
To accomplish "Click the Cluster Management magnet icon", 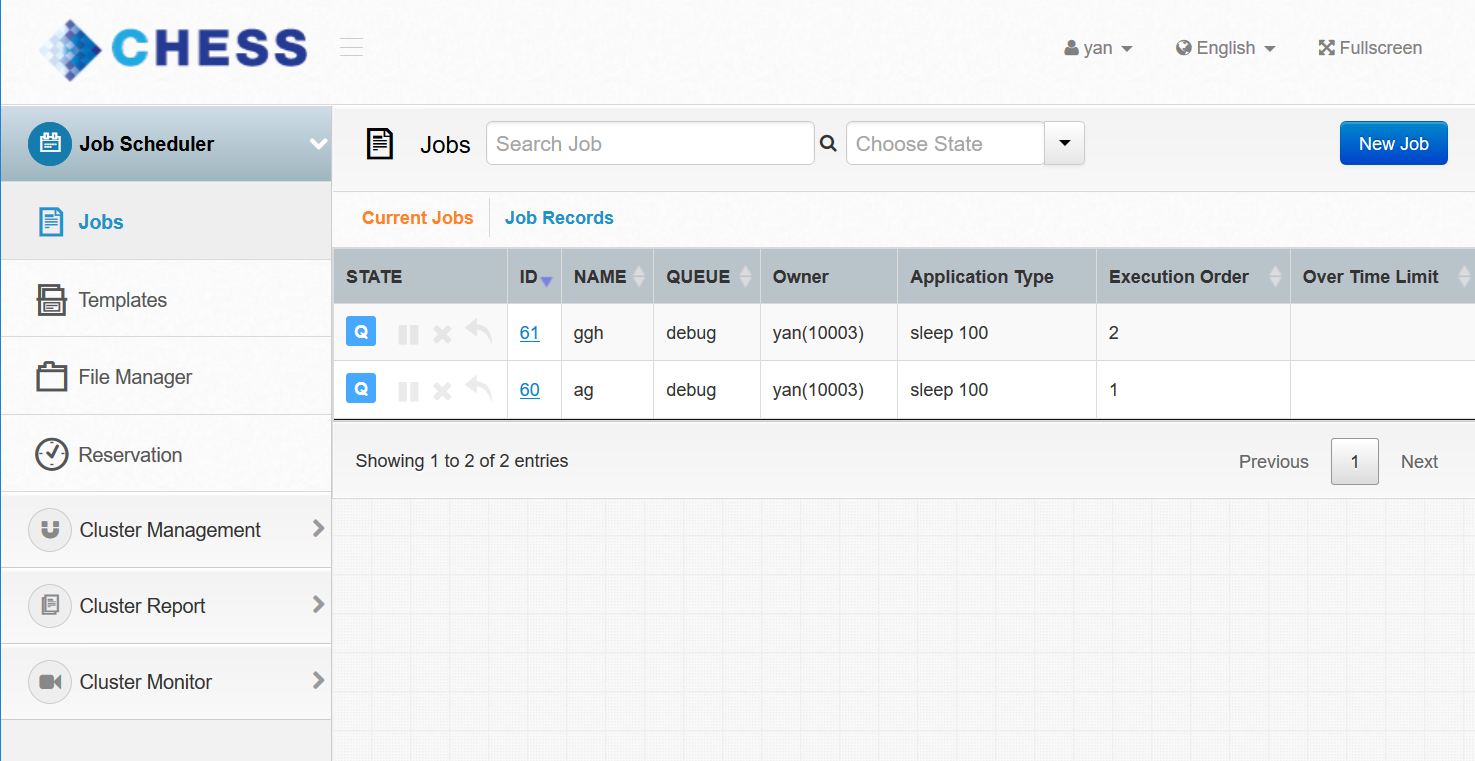I will (x=50, y=530).
